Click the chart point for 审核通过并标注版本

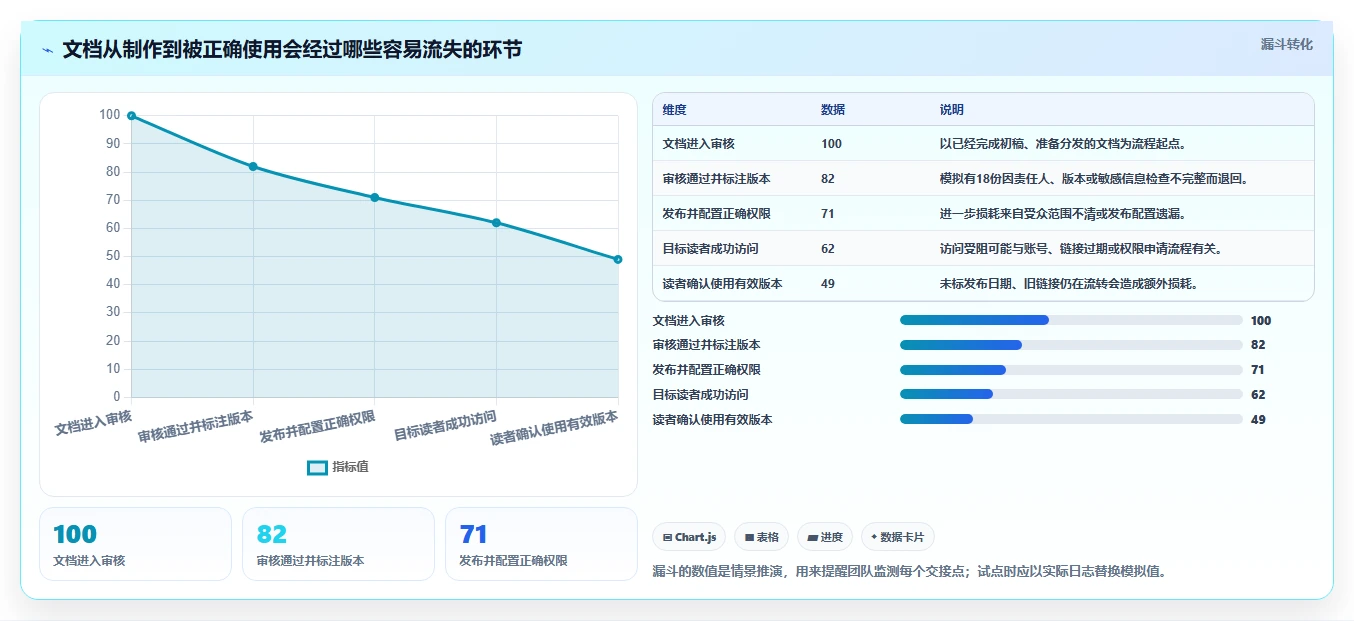coord(253,167)
